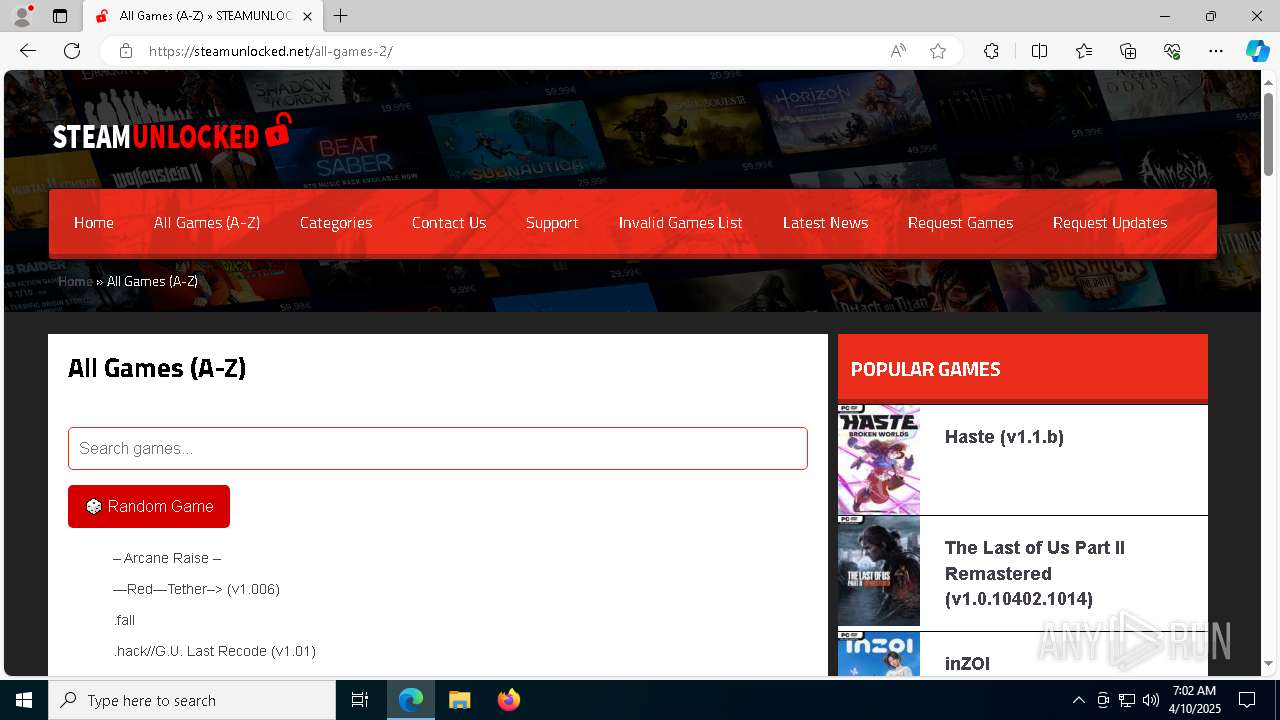Open File Explorer from taskbar
1280x720 pixels.
pyautogui.click(x=460, y=700)
